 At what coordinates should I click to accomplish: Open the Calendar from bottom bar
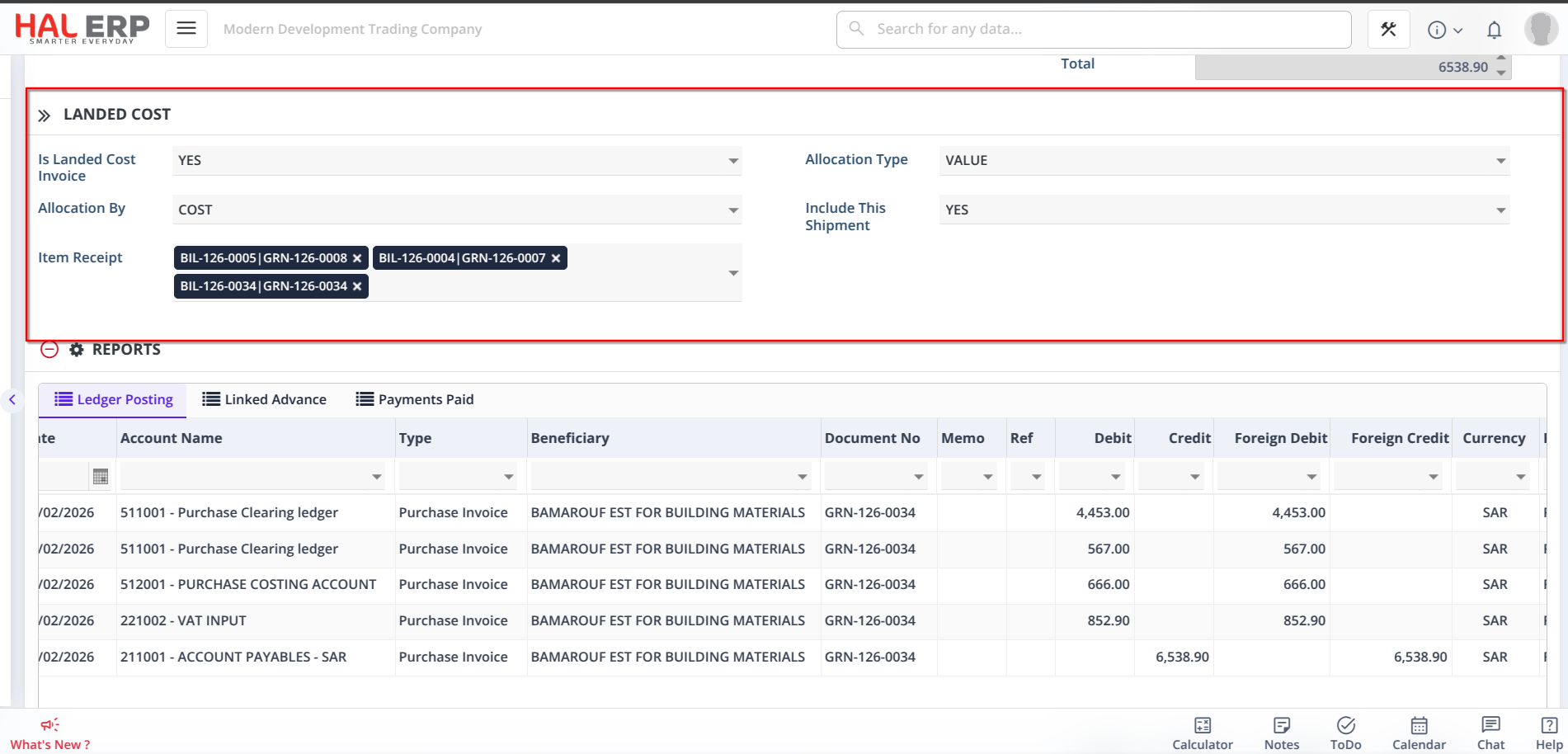point(1419,733)
